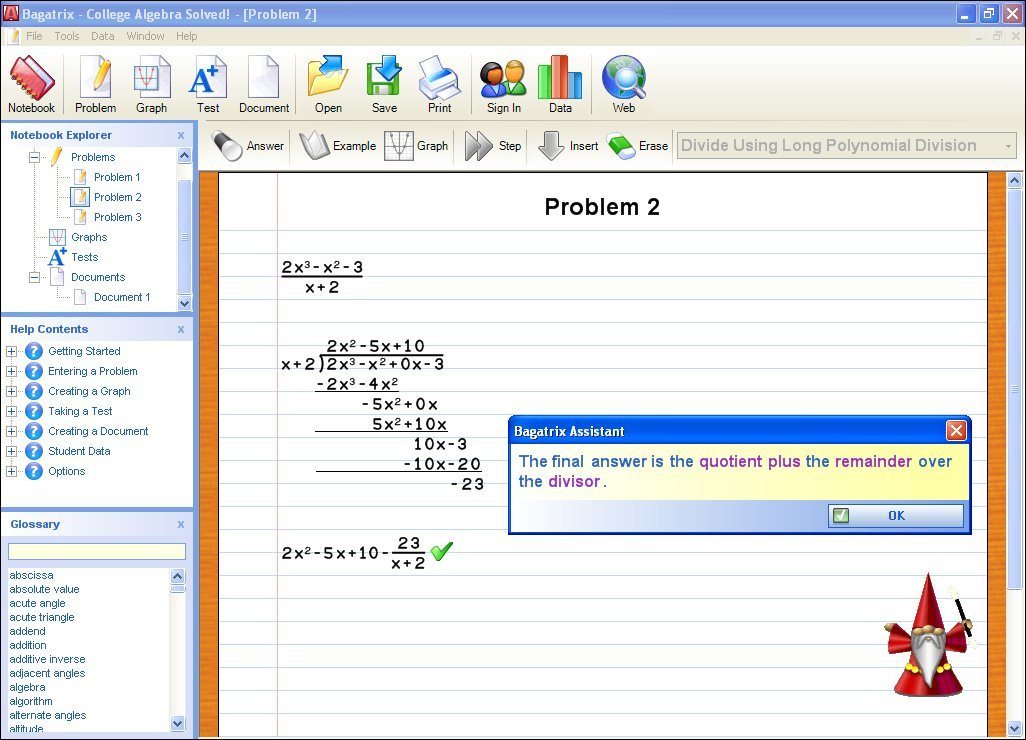Open the Print icon
The image size is (1026, 740).
439,84
